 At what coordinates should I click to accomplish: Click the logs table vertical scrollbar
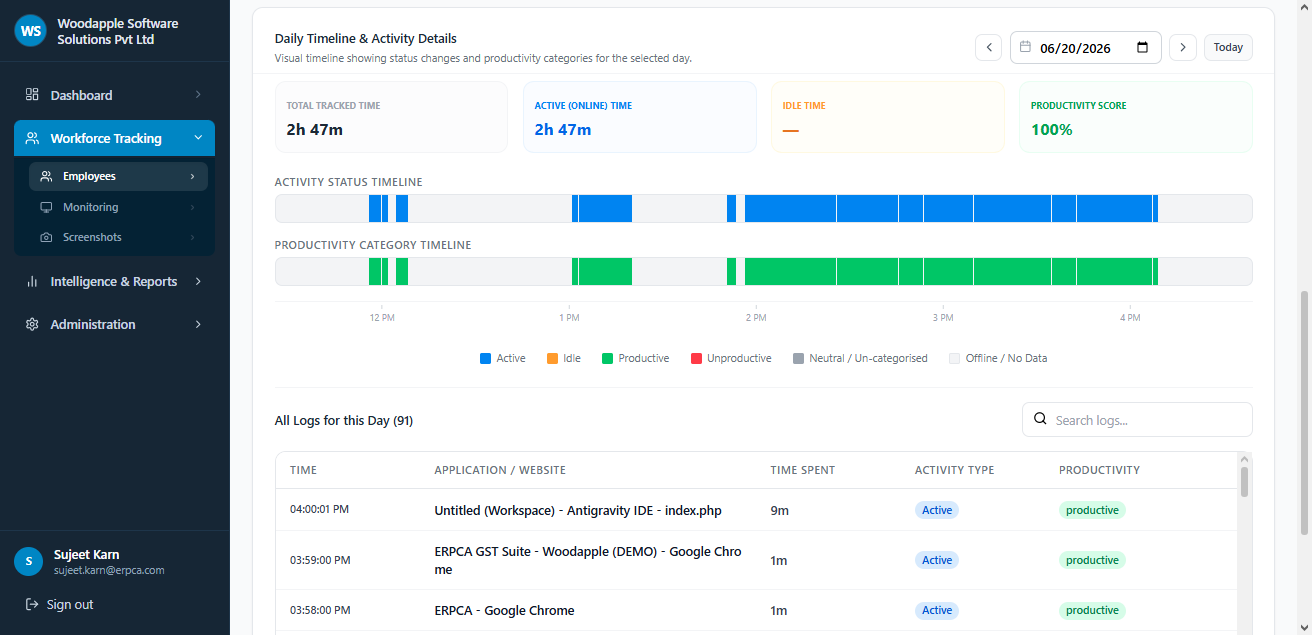click(x=1244, y=481)
